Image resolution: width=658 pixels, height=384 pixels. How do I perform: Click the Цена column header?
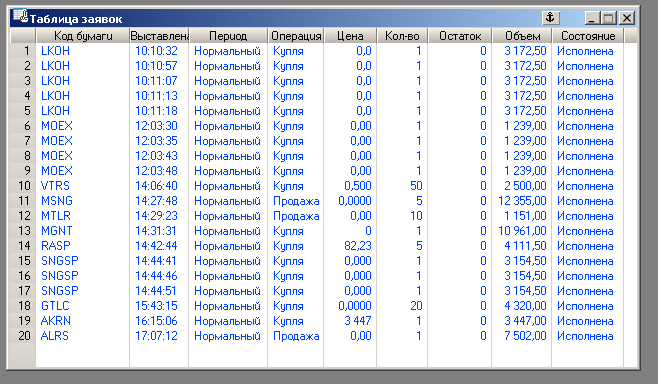350,36
